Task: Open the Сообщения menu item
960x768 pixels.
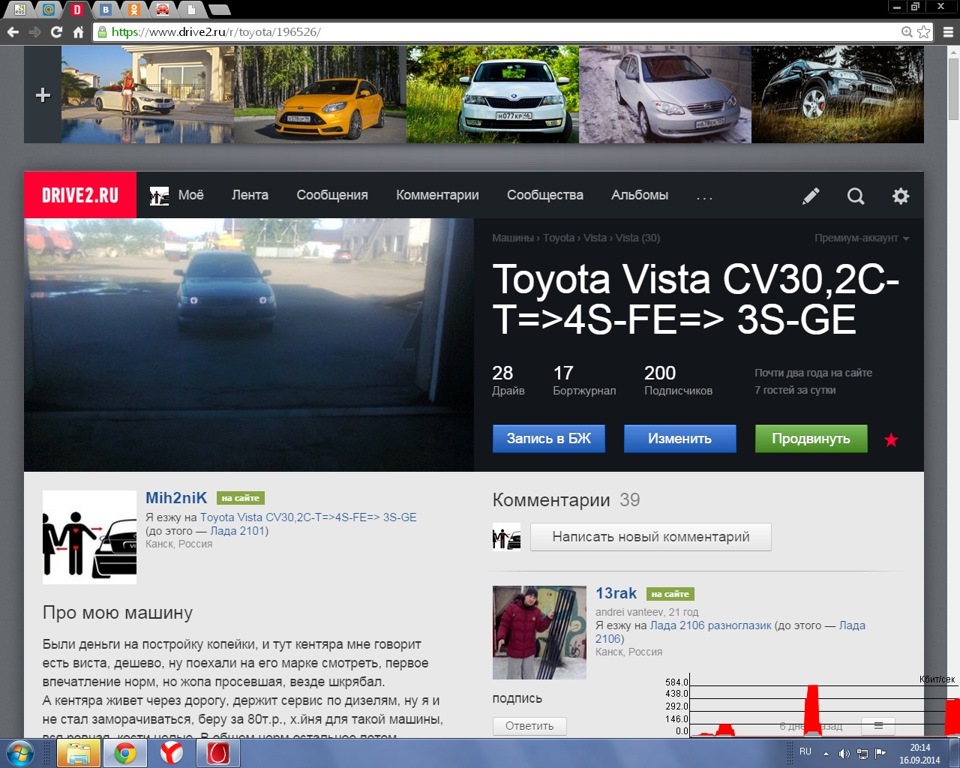Action: click(332, 195)
